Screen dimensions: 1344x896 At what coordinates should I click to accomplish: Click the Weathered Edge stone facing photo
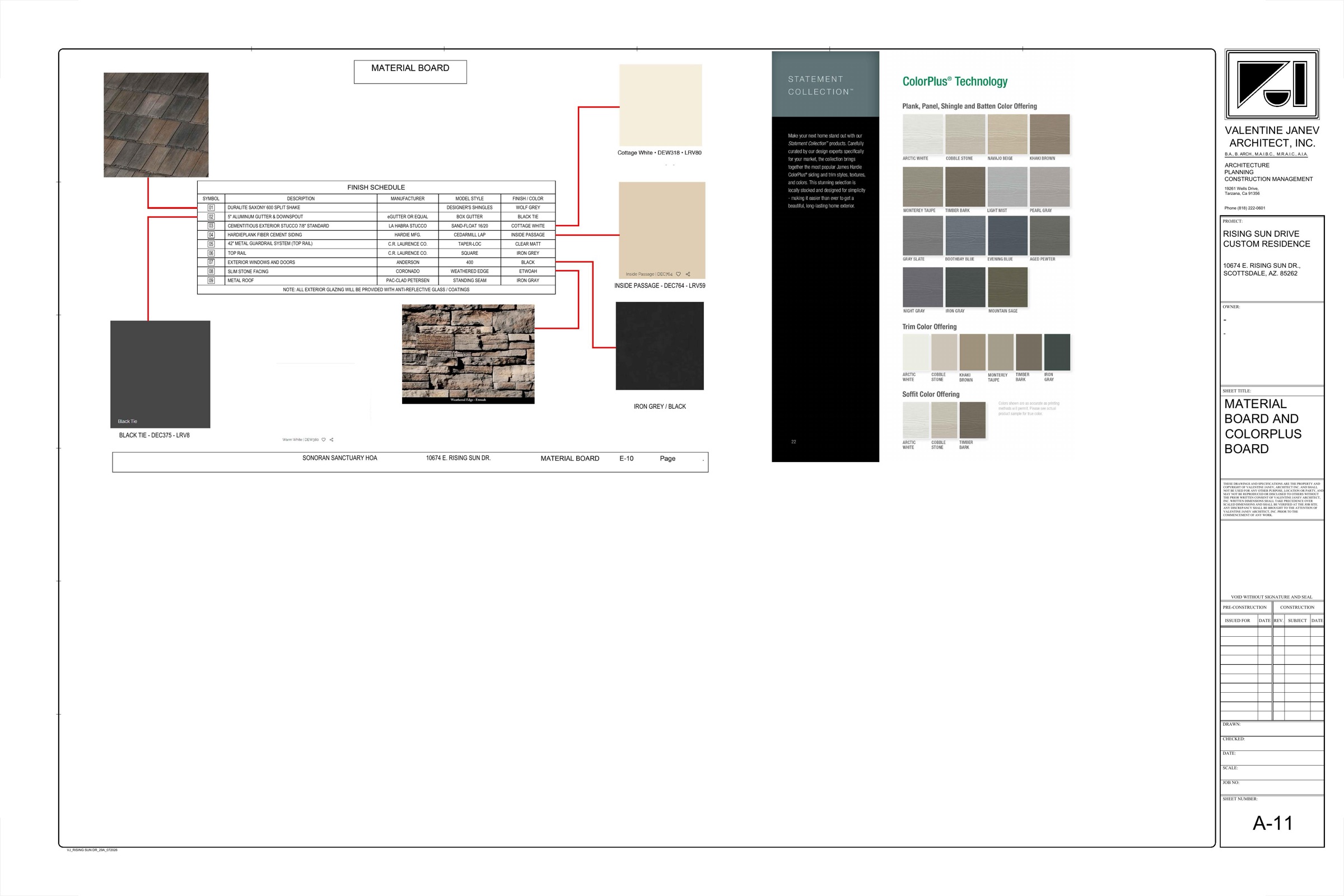point(468,354)
